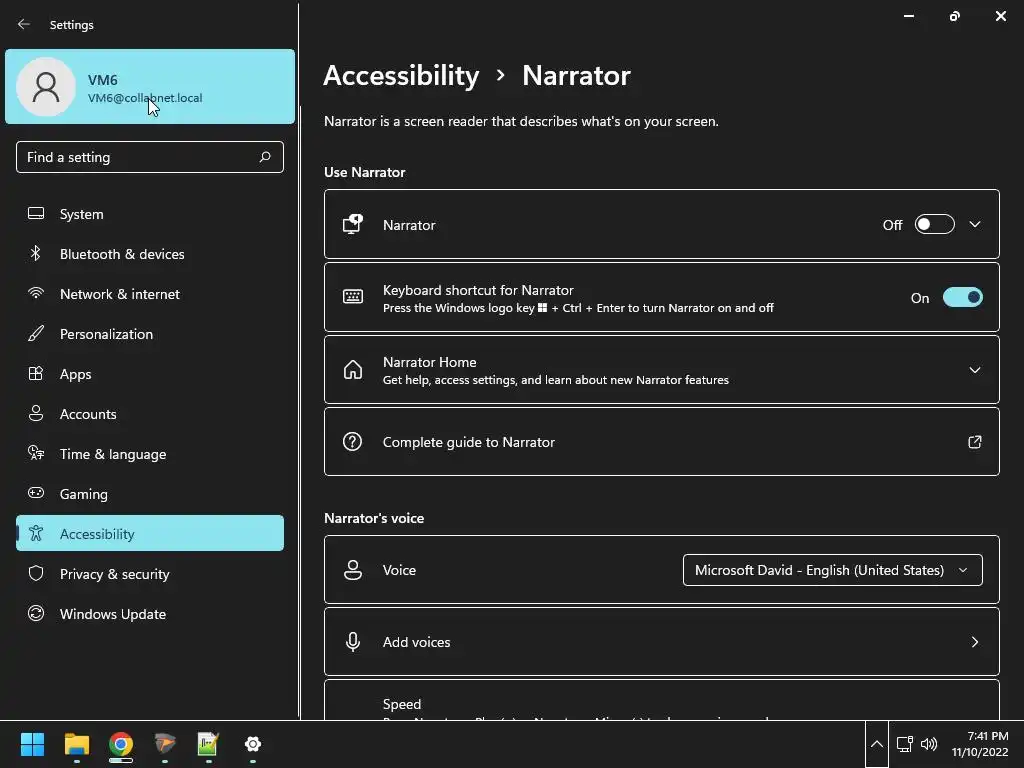Turn on the Narrator toggle
Screen dimensions: 1024x768
pos(935,225)
